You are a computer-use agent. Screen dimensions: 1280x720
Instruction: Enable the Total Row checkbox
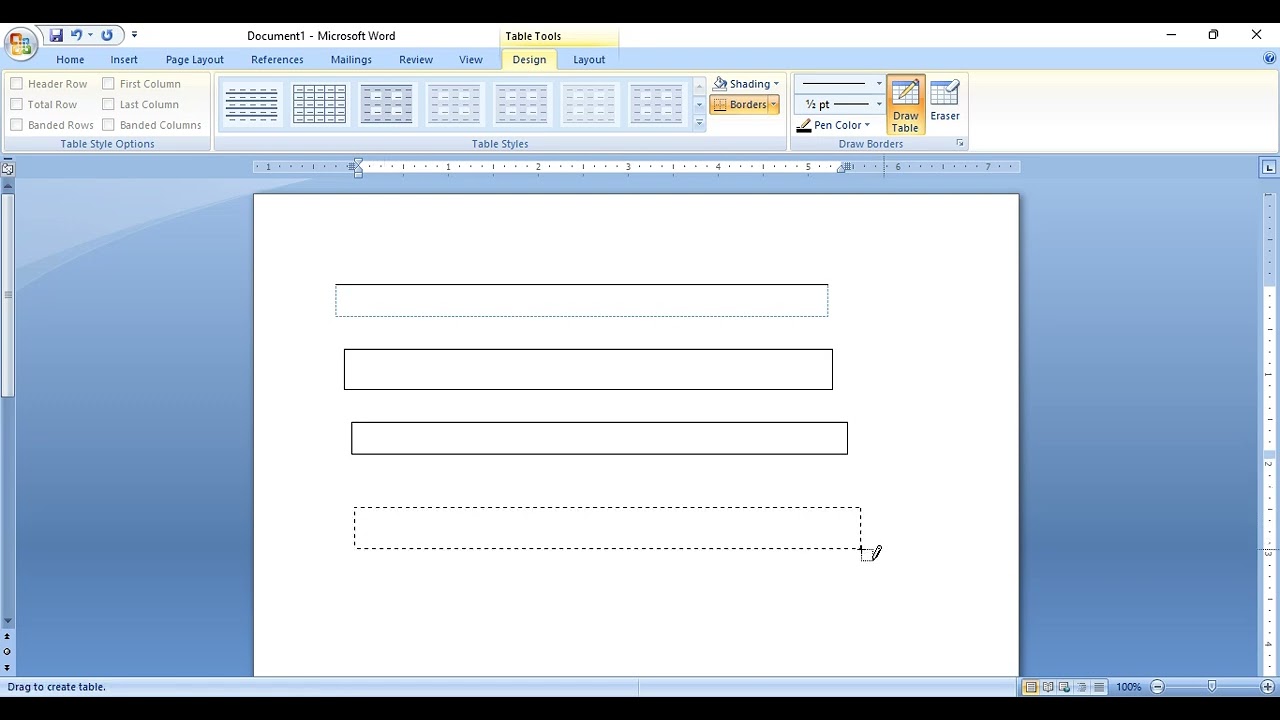point(16,104)
